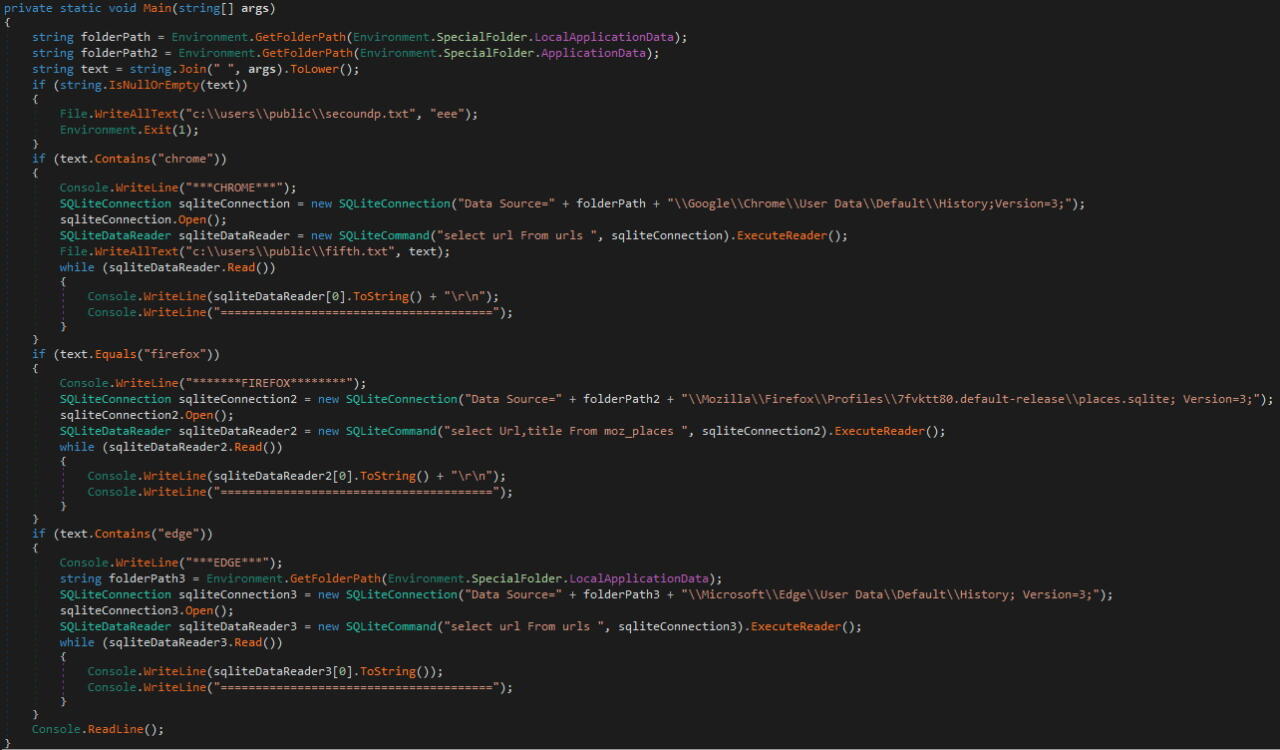
Task: Click the ToLower() method call
Action: (321, 69)
